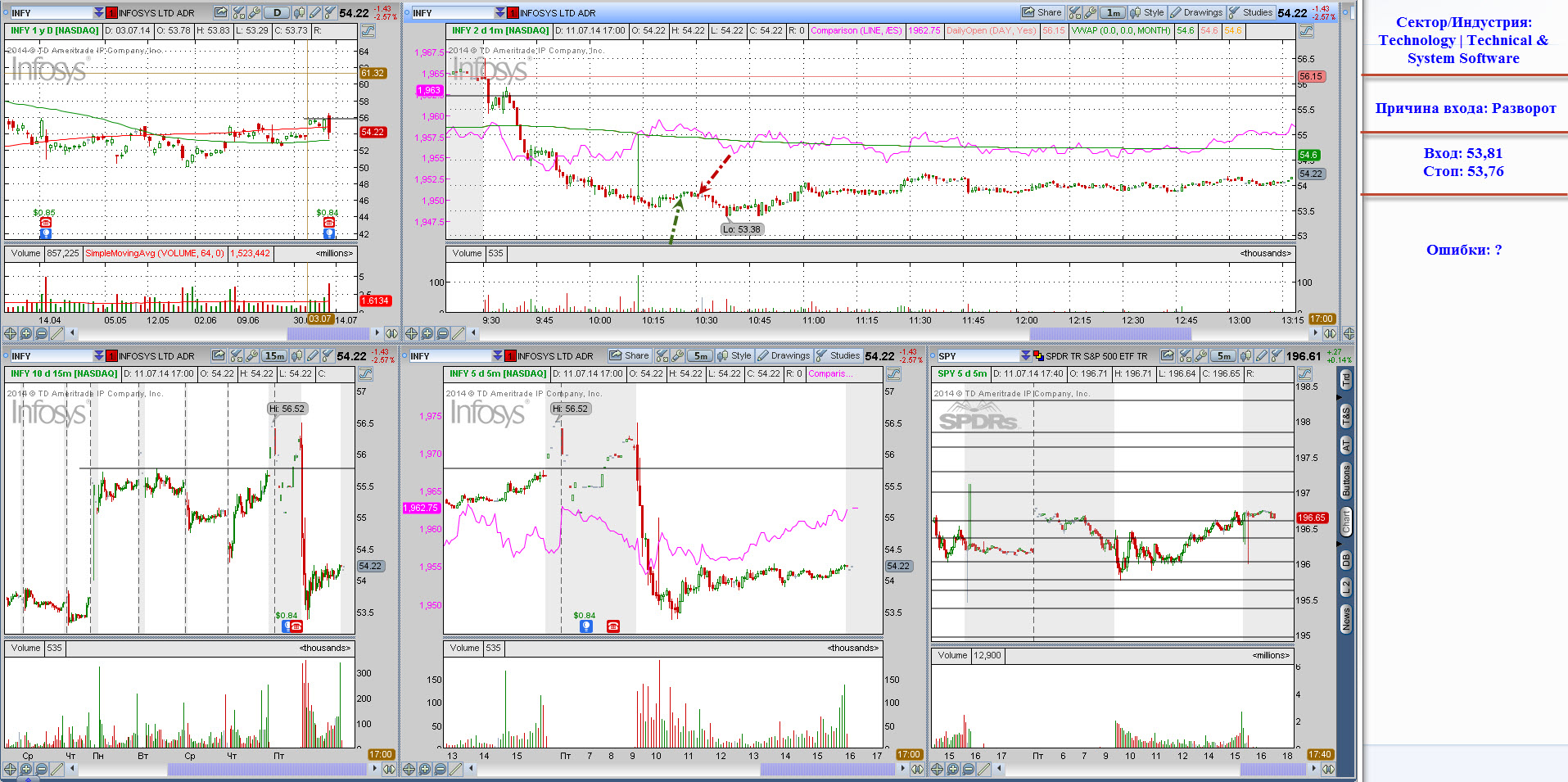Open wrench settings on SPY chart
1568x782 pixels.
click(1200, 355)
